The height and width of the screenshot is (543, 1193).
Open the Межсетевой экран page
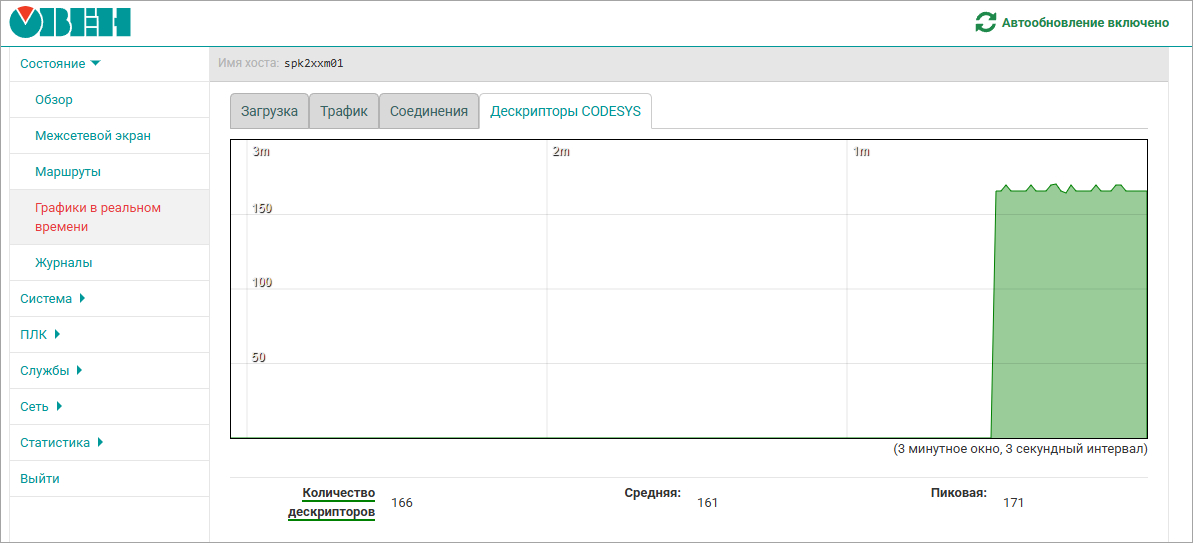point(92,135)
